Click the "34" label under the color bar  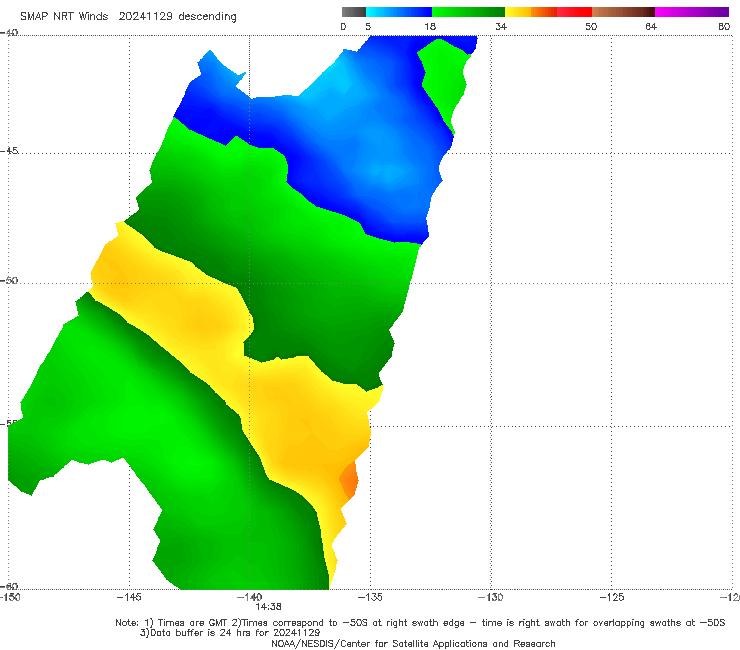501,27
